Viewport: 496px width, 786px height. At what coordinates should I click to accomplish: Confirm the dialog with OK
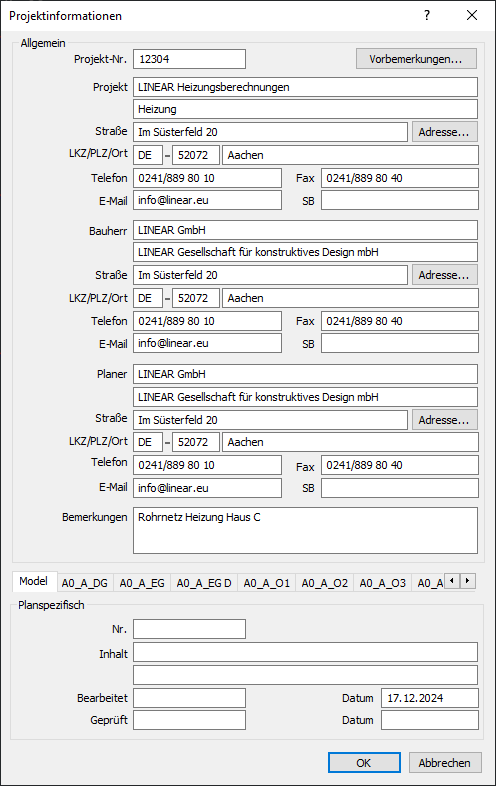click(364, 762)
